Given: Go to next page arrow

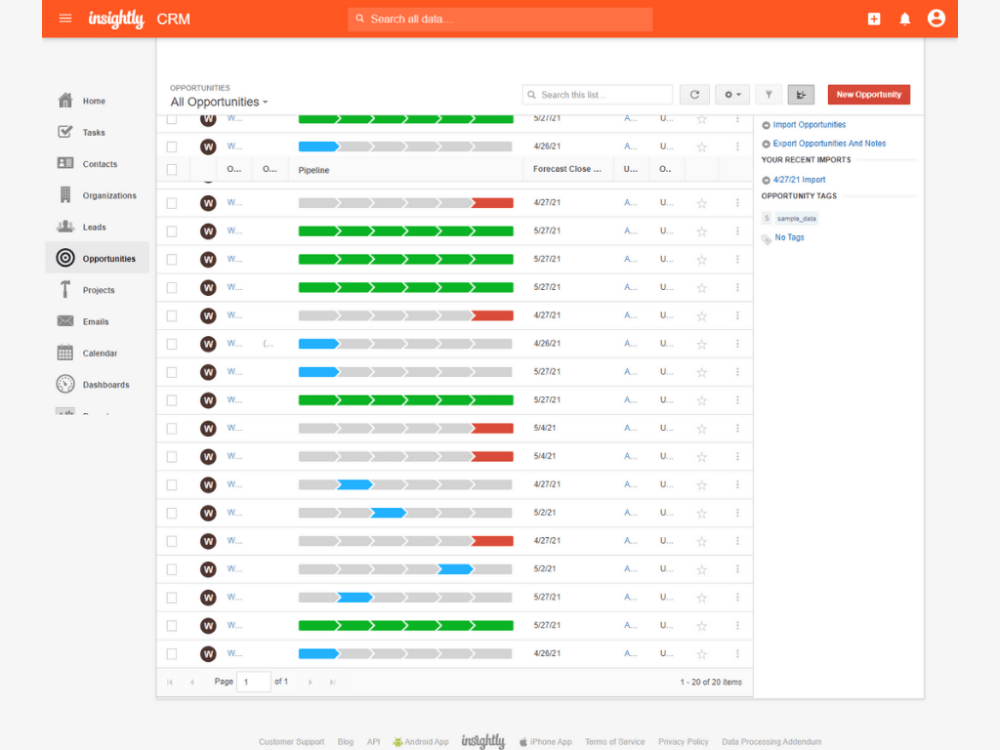Looking at the screenshot, I should click(310, 682).
